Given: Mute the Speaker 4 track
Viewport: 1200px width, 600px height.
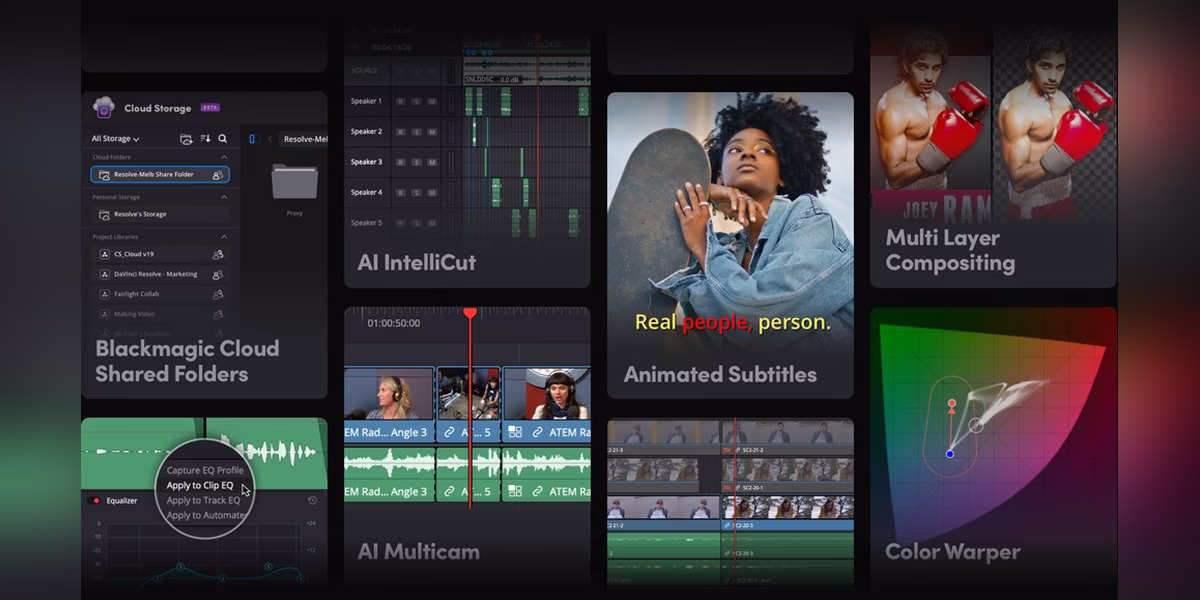Looking at the screenshot, I should click(432, 192).
